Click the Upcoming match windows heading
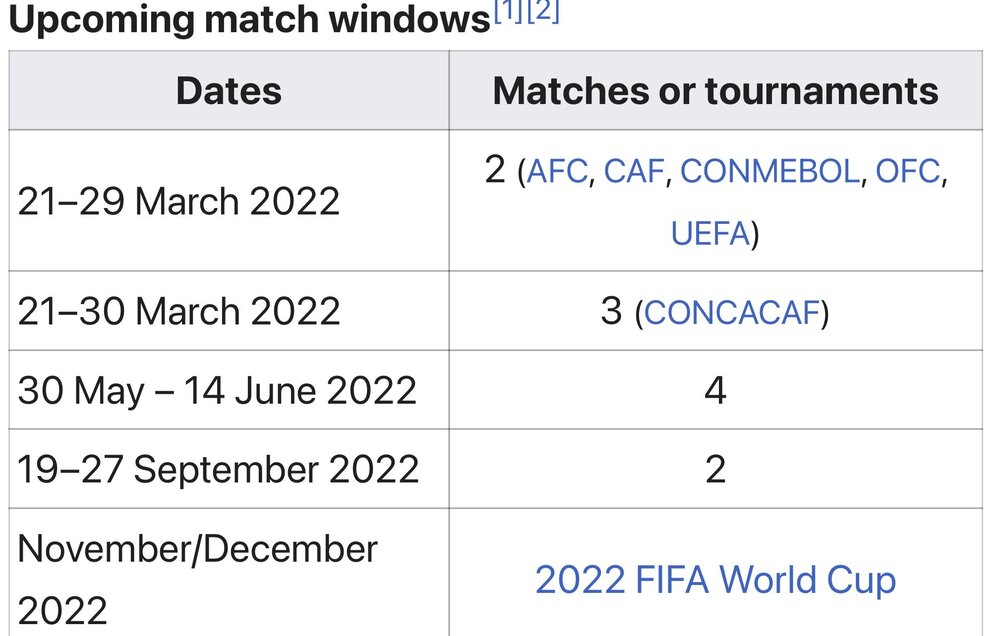 coord(248,20)
